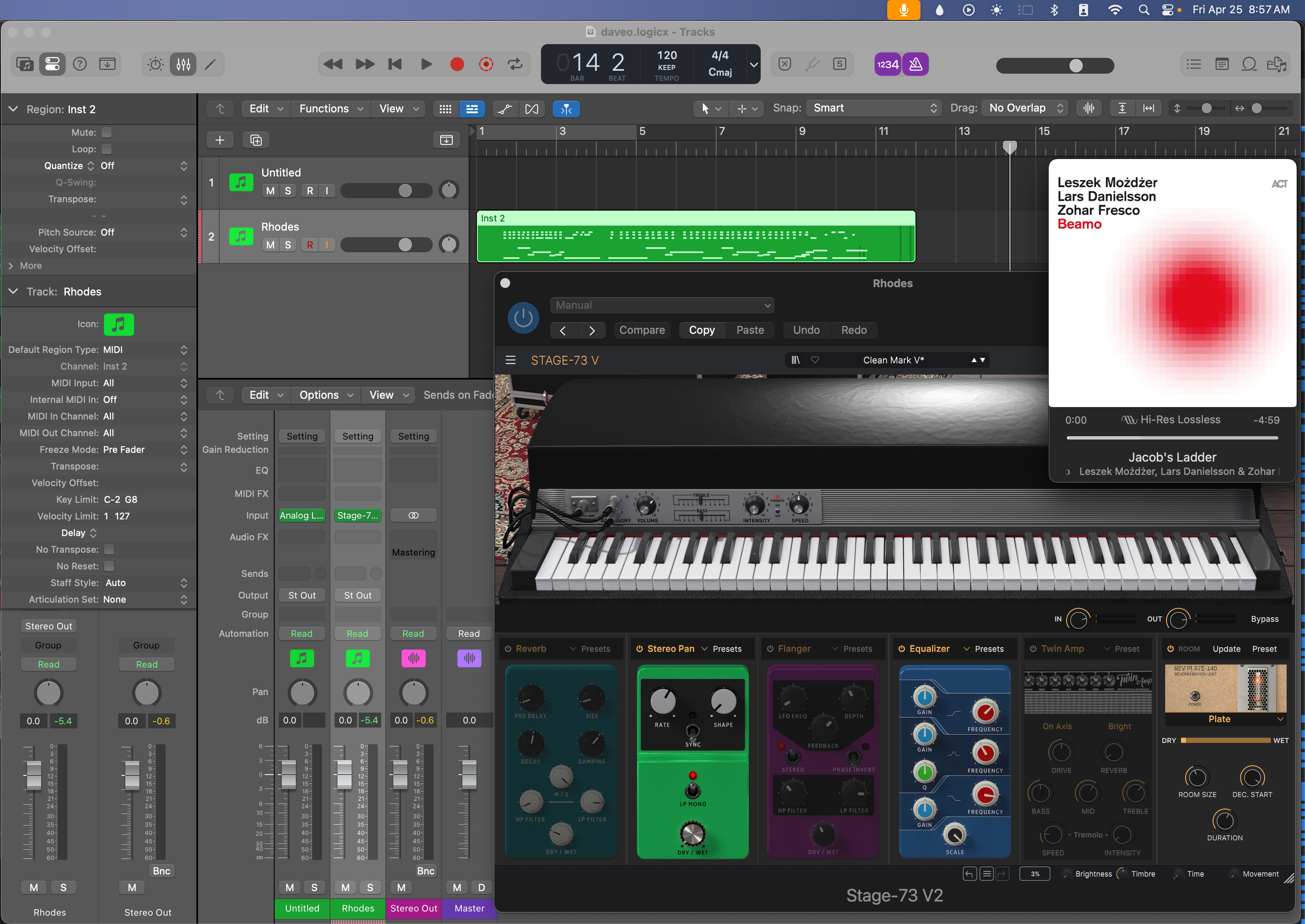Click the Copy button in plugin header
This screenshot has height=924, width=1305.
(x=702, y=330)
